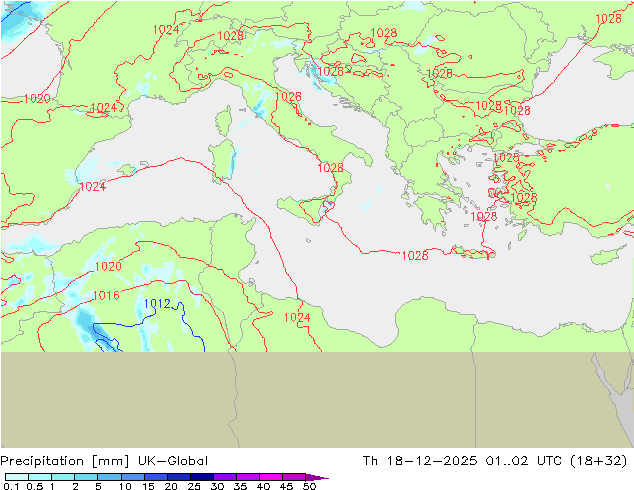Viewport: 634px width, 490px height.
Task: Click the date text 'Th 18-12-2025'
Action: point(420,460)
